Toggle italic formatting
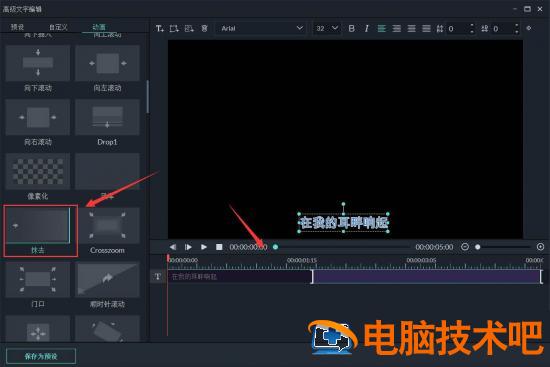Viewport: 550px width, 367px height. (x=367, y=28)
